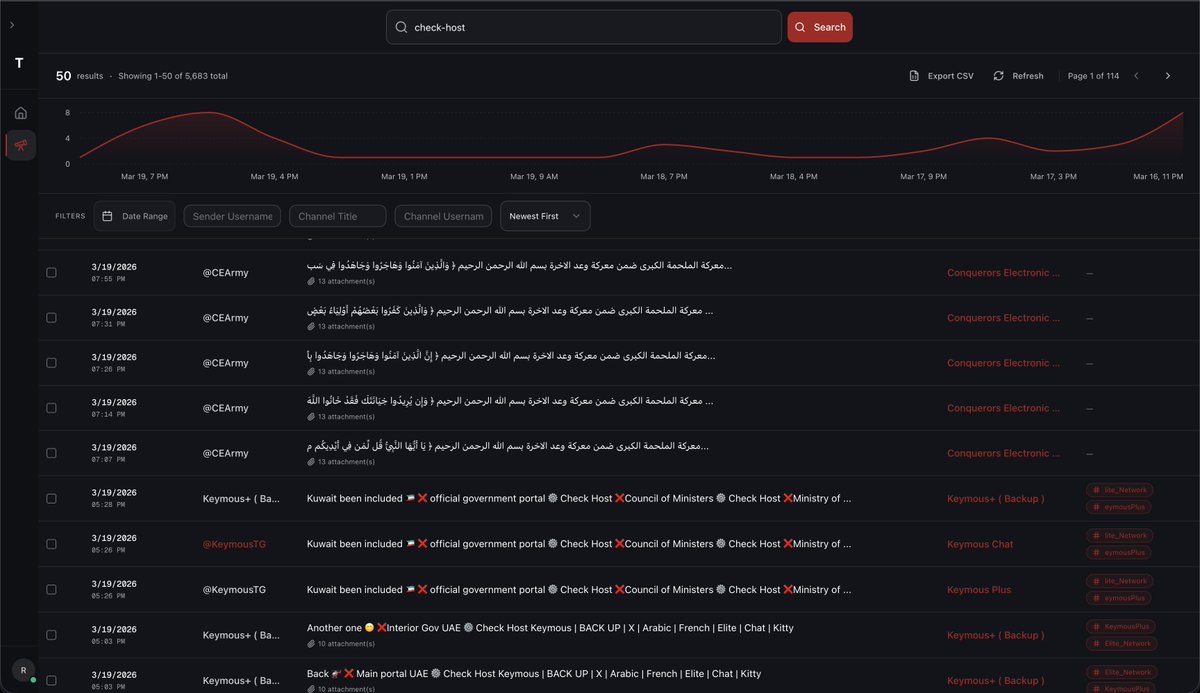Click 'Mar 16, 11 PM' chart axis label
The width and height of the screenshot is (1200, 693).
point(1159,176)
